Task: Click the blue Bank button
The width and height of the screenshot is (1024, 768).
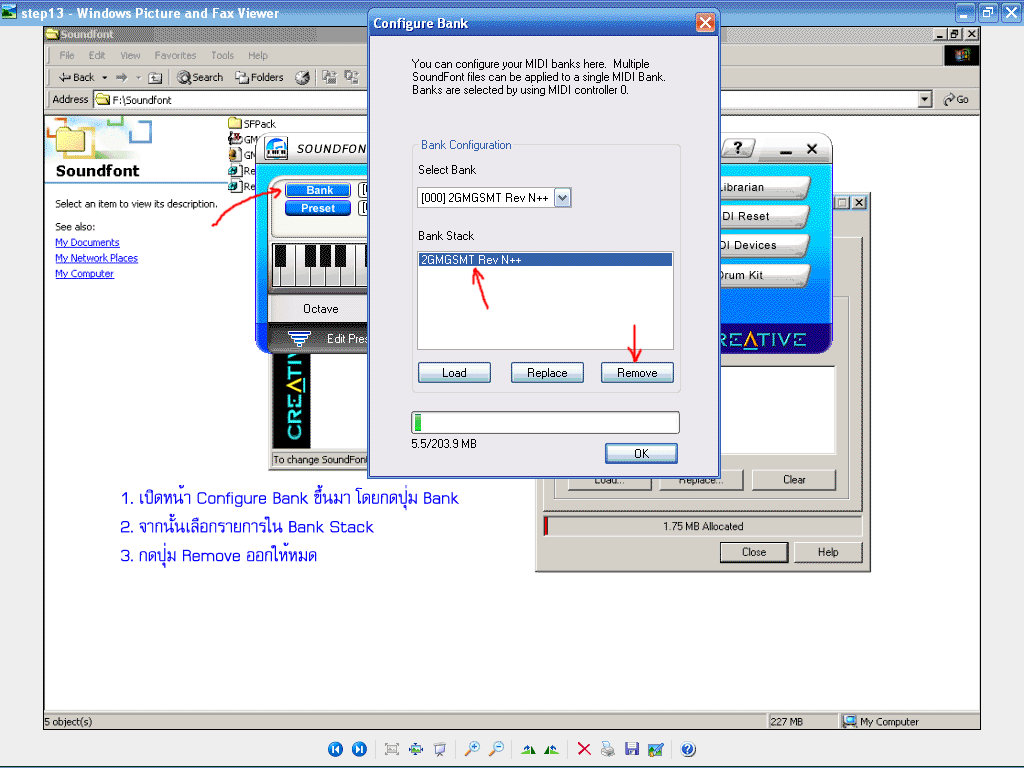Action: point(318,190)
